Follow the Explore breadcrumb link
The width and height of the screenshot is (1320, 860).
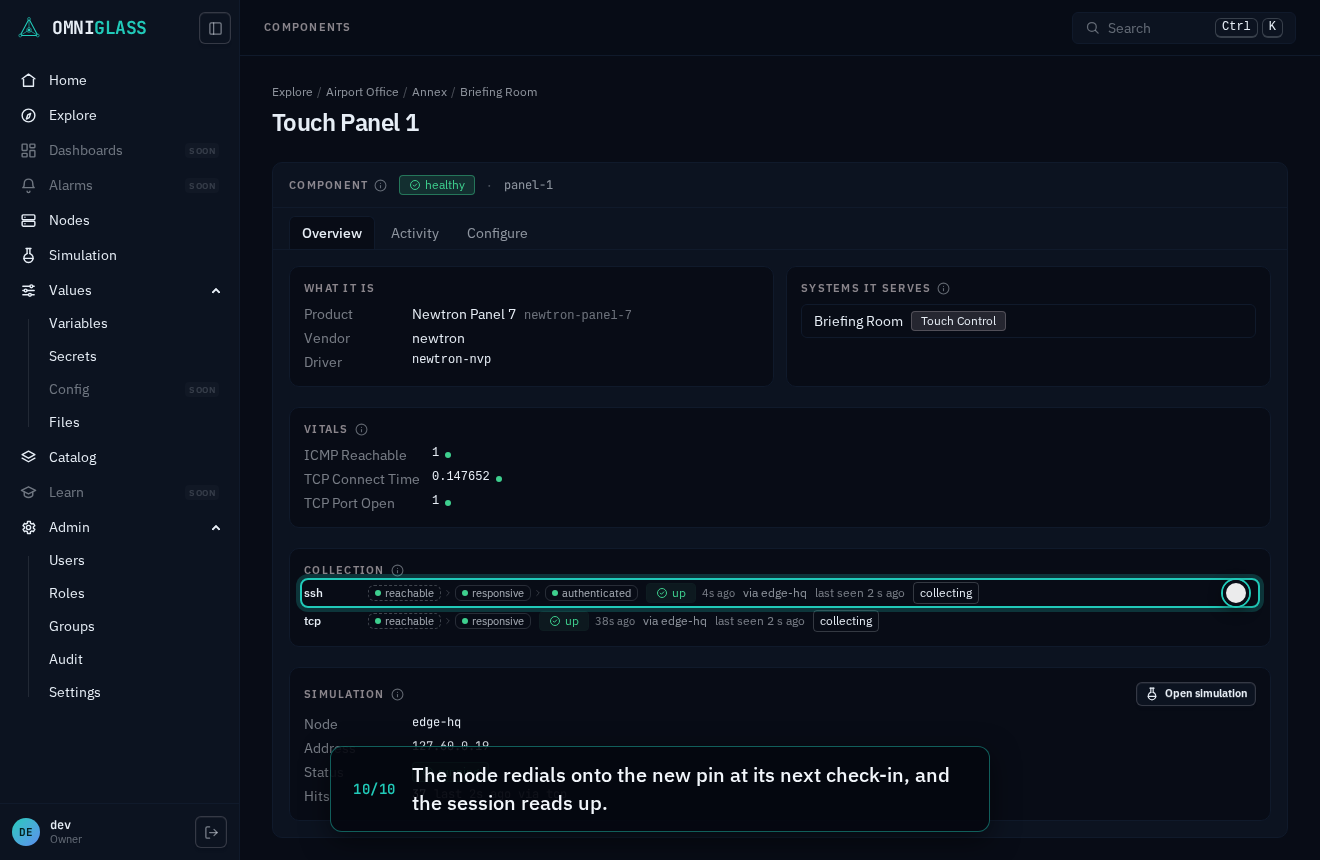(x=292, y=92)
